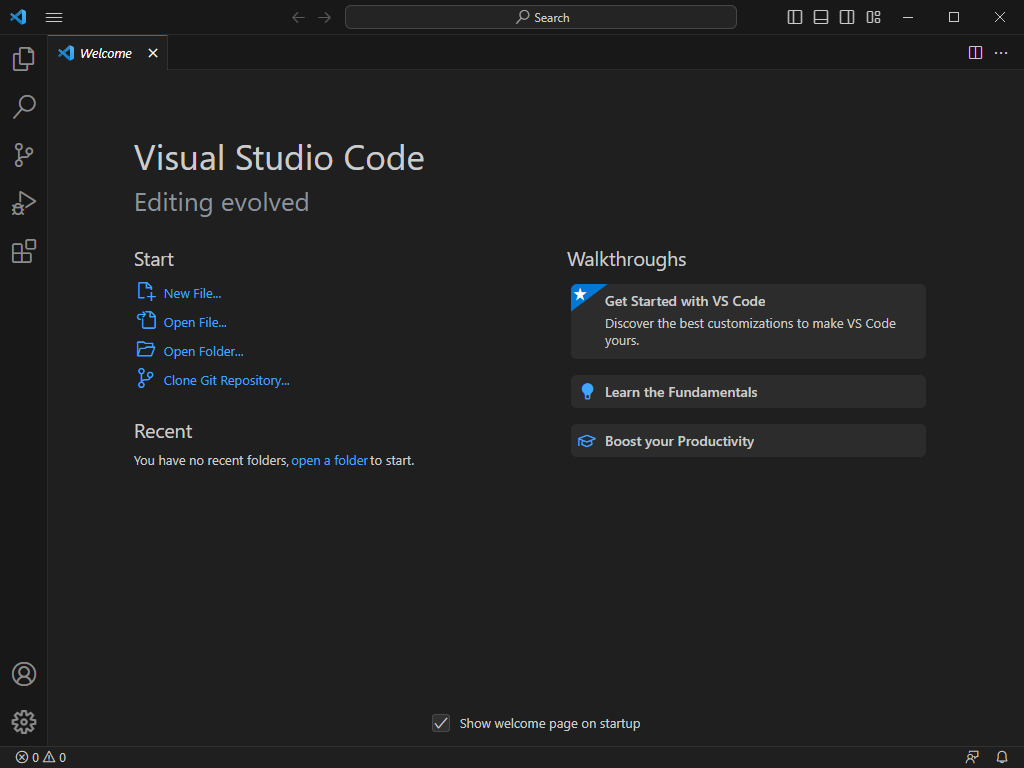Click the Clone Git Repository branch icon
Viewport: 1024px width, 768px height.
pyautogui.click(x=145, y=378)
